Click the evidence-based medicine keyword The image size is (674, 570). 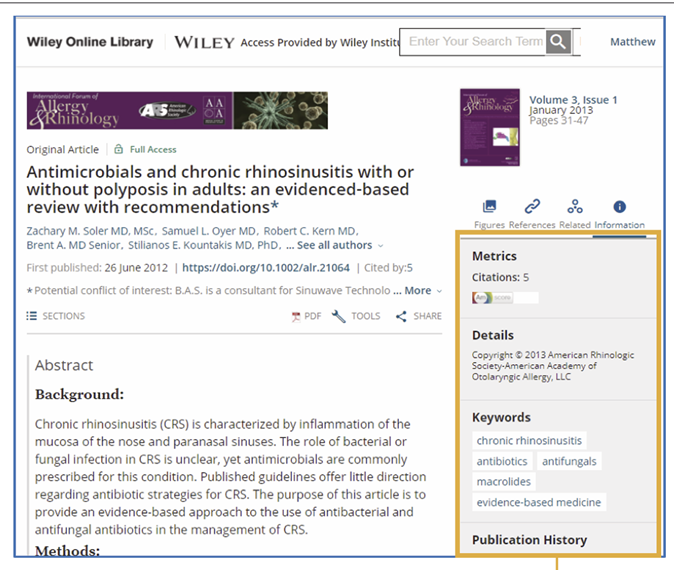pos(539,502)
